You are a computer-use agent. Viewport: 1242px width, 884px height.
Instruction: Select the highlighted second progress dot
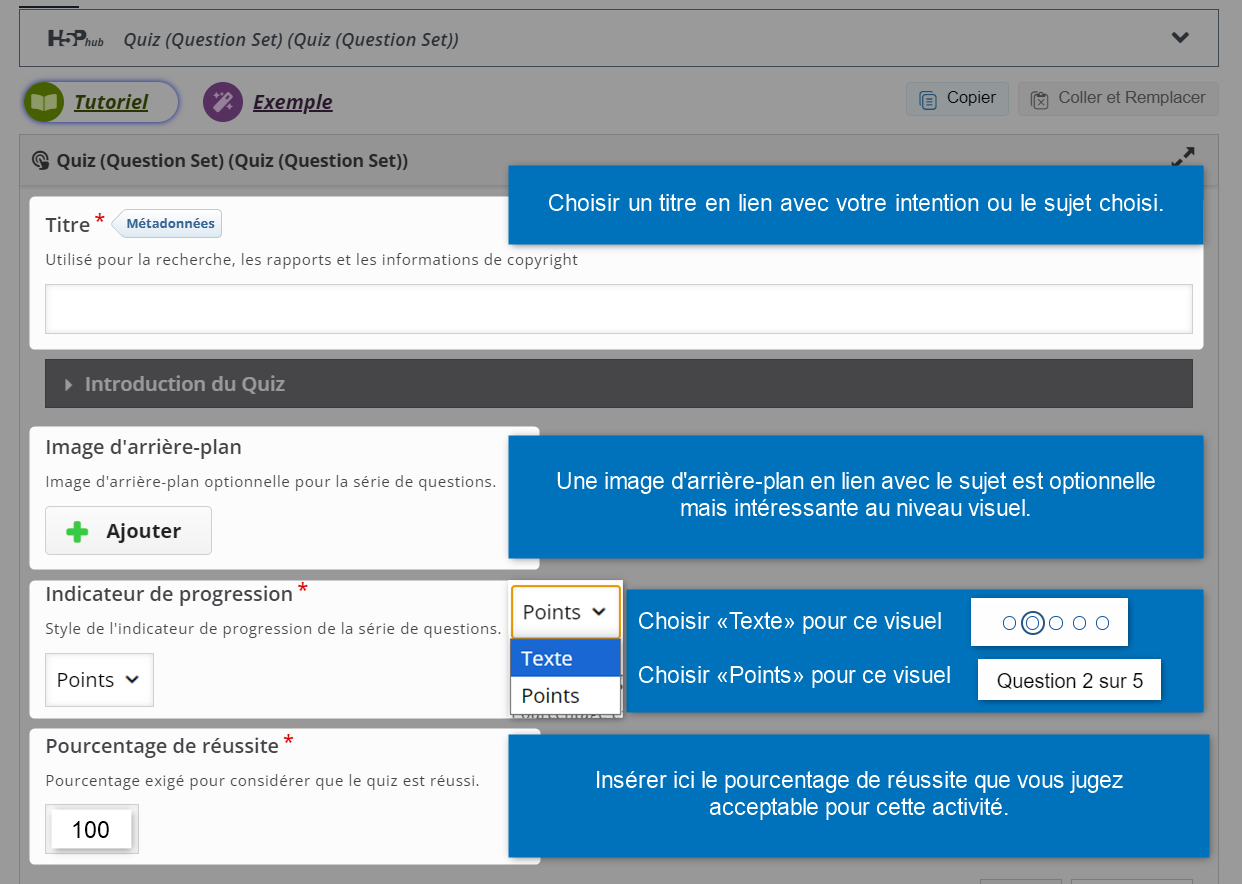[1033, 623]
